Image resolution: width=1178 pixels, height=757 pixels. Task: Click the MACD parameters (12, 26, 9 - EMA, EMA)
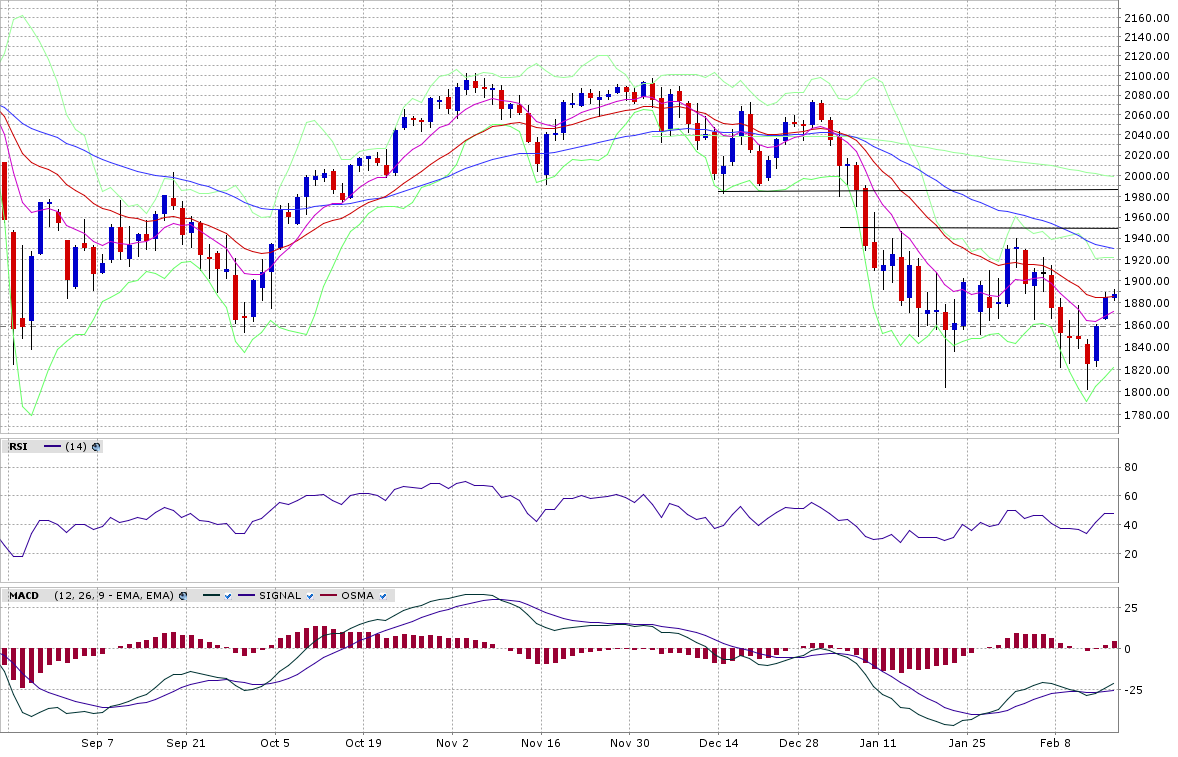pos(114,596)
